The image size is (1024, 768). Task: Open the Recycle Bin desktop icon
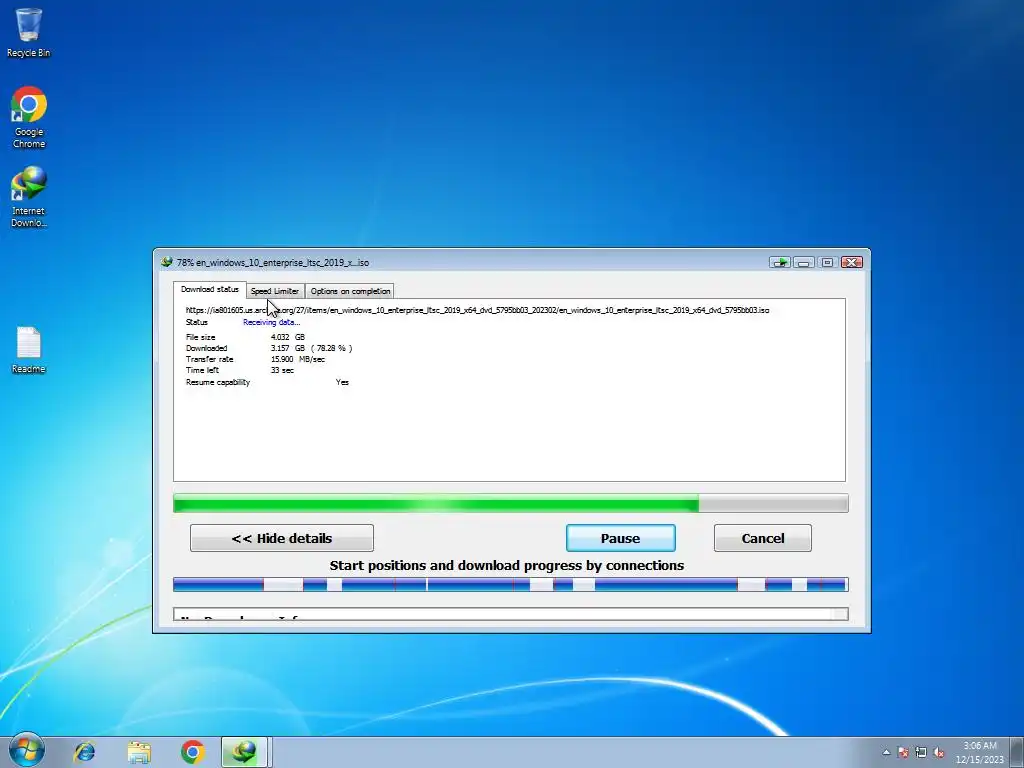(28, 33)
